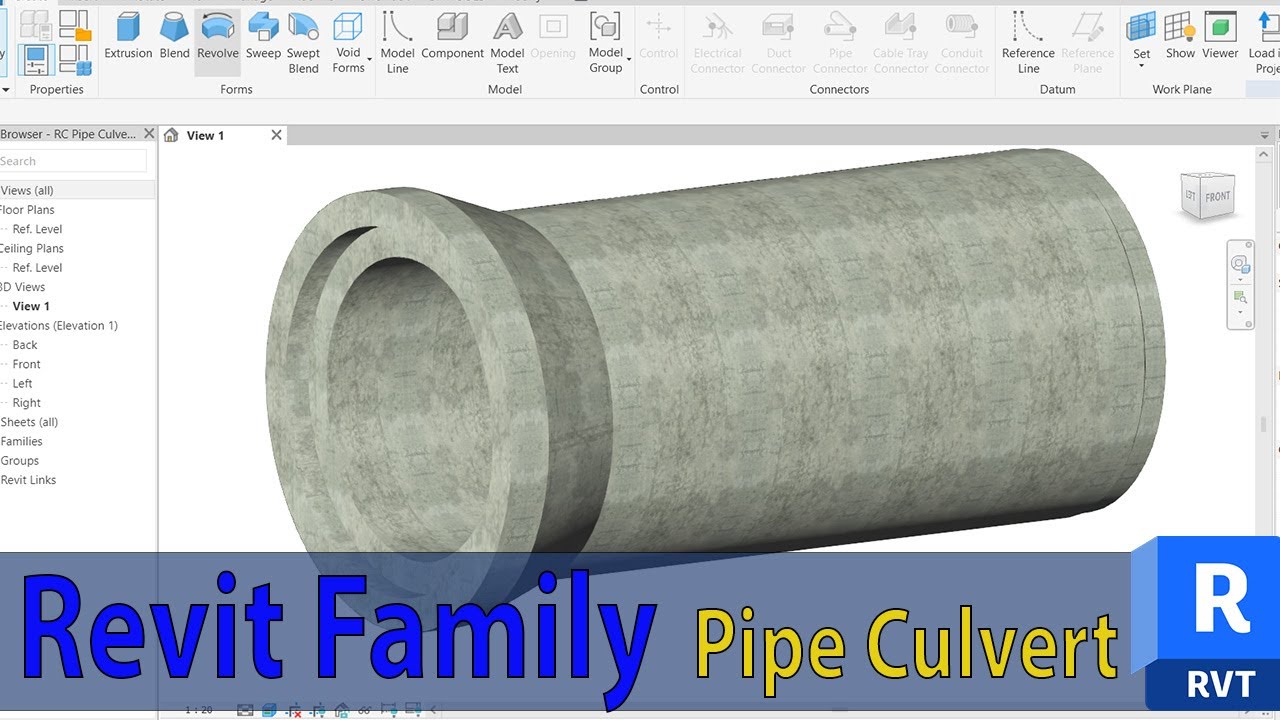The height and width of the screenshot is (720, 1280).
Task: Open Ref. Level under Ceiling Plans
Action: click(x=37, y=267)
